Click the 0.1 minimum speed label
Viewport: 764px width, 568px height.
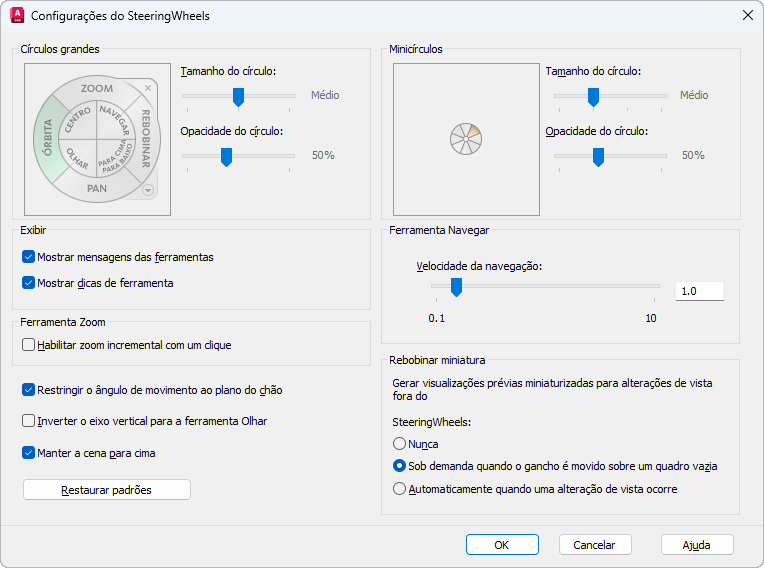(437, 318)
